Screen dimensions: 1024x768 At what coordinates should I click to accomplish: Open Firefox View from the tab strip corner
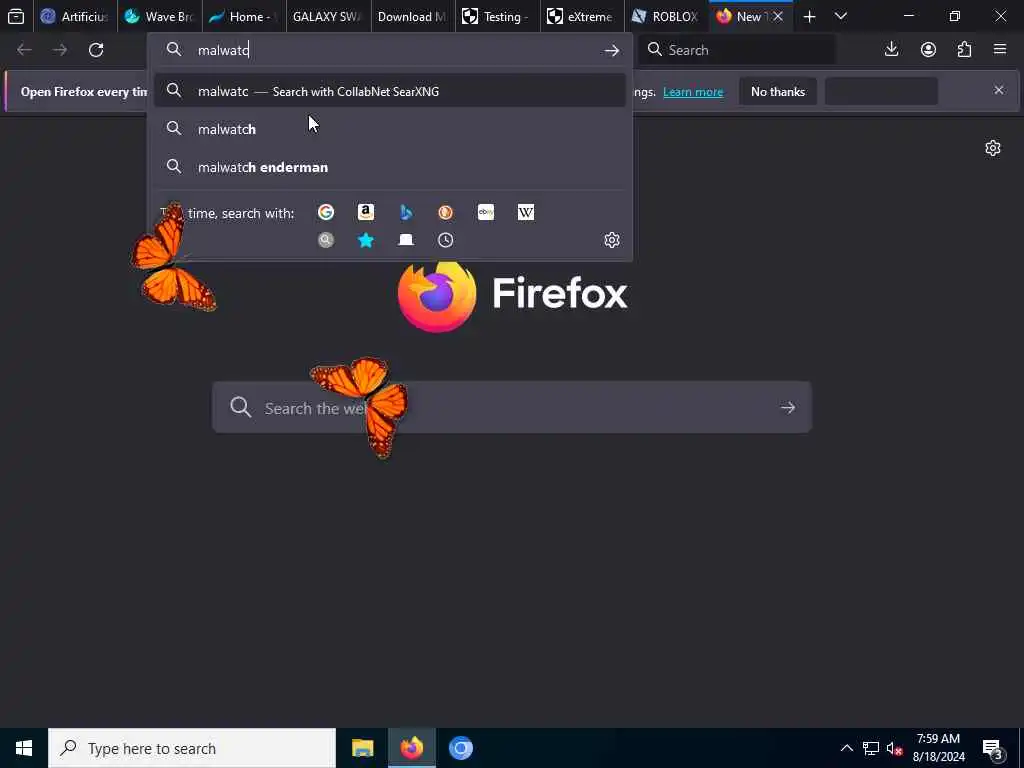[x=16, y=16]
